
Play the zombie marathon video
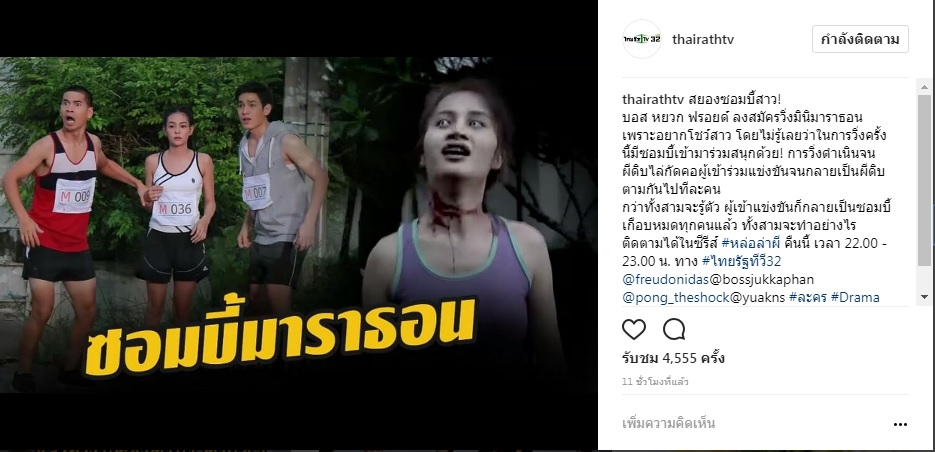(299, 225)
